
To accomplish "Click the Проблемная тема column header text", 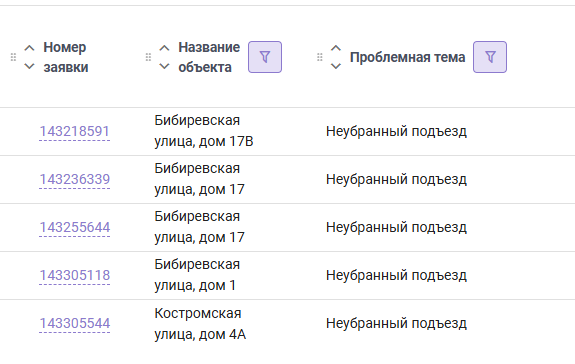I will click(407, 57).
